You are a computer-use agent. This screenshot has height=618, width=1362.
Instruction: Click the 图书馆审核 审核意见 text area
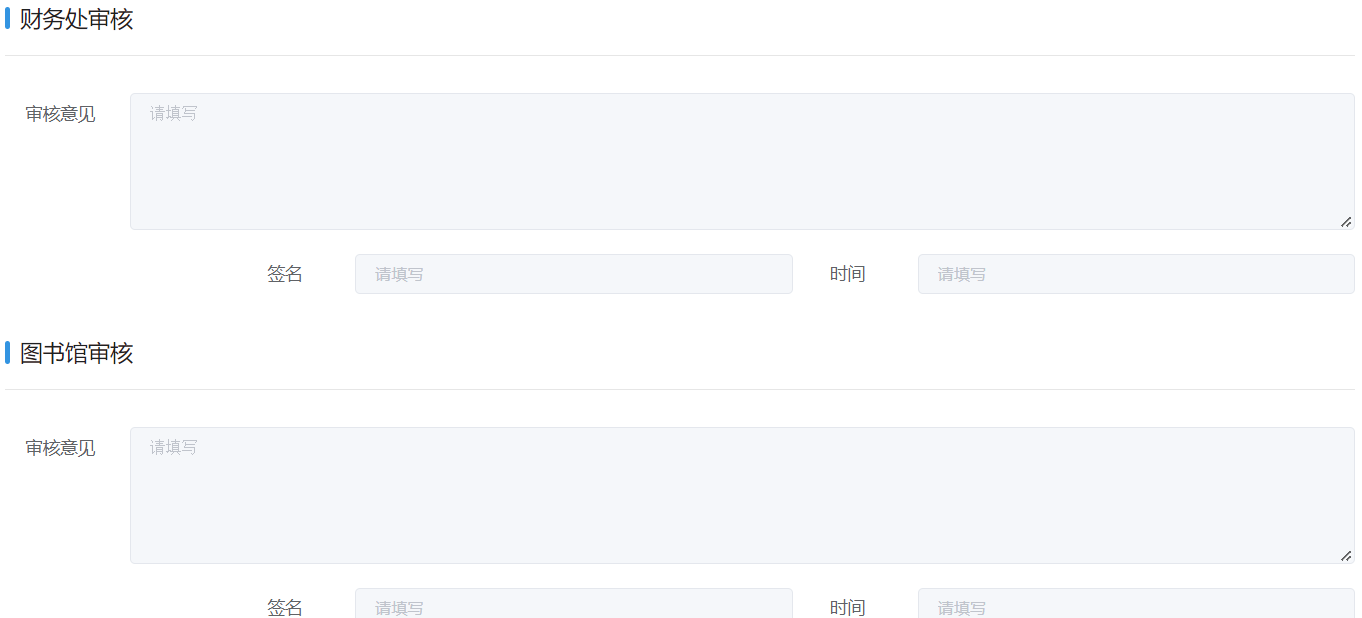[x=742, y=496]
